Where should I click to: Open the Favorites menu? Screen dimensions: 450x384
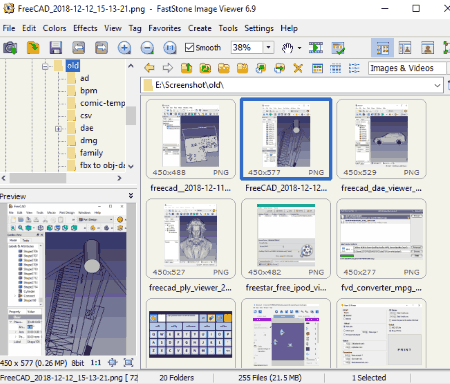165,28
